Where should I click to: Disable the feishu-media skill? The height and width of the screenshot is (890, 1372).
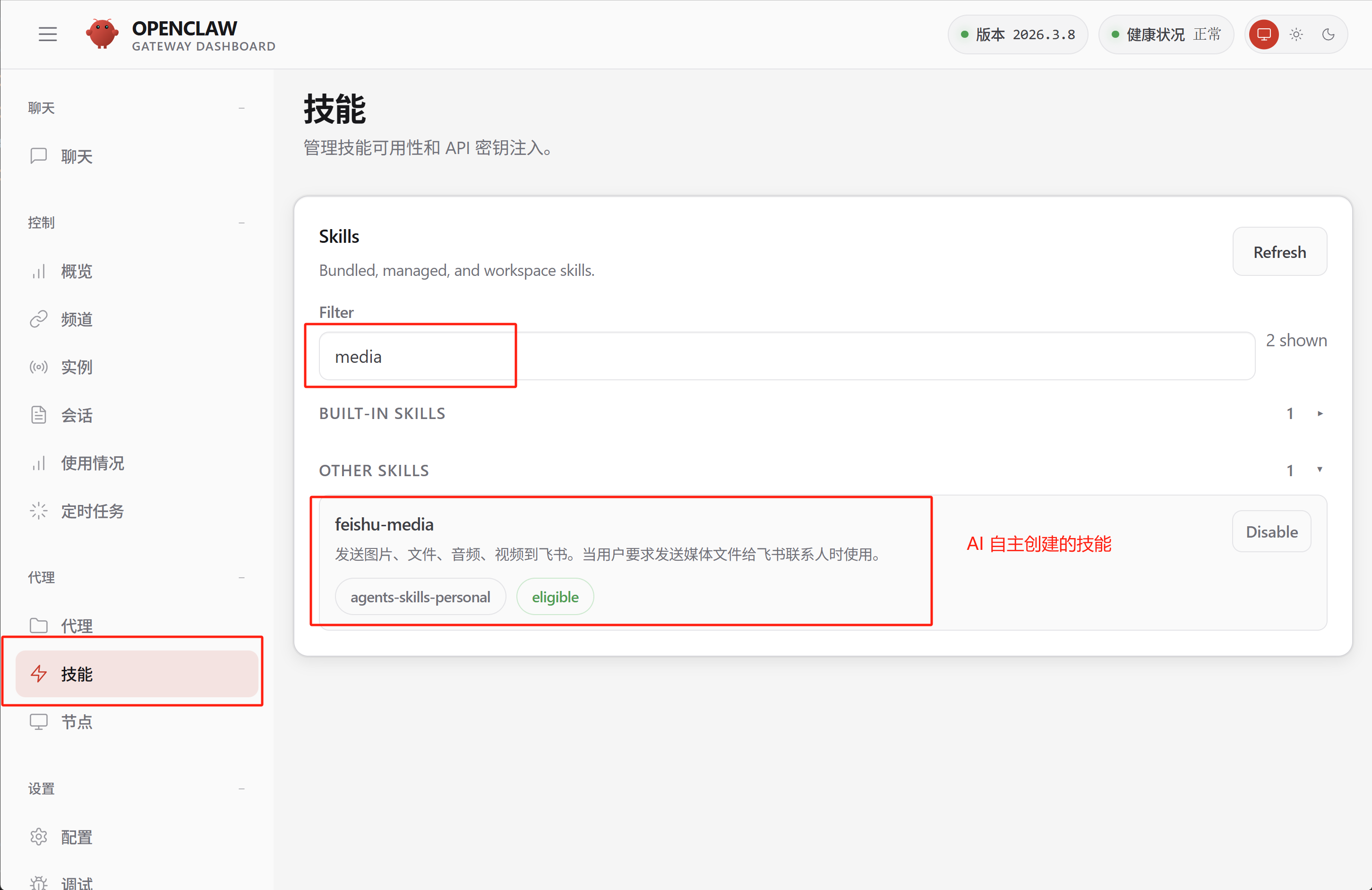click(1271, 531)
